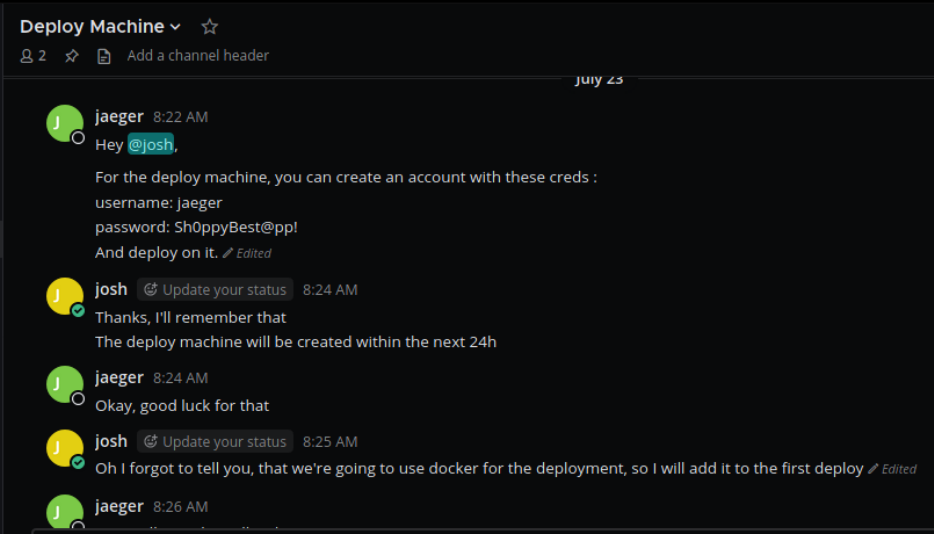The height and width of the screenshot is (534, 934).
Task: Open channel files icon in header
Action: click(x=103, y=56)
